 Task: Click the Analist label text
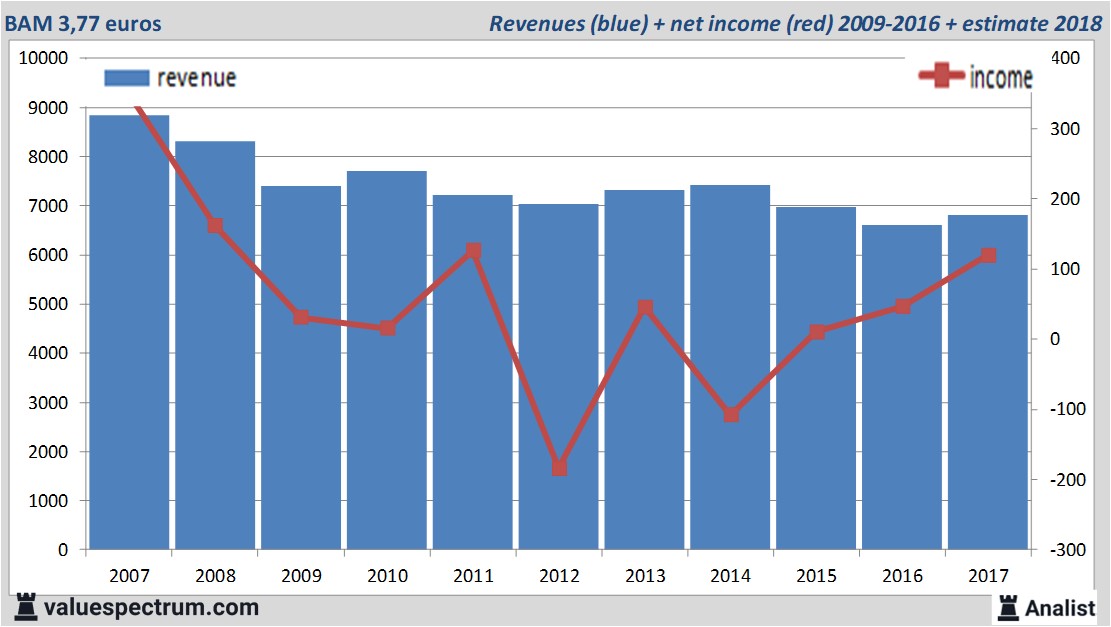tap(1060, 607)
